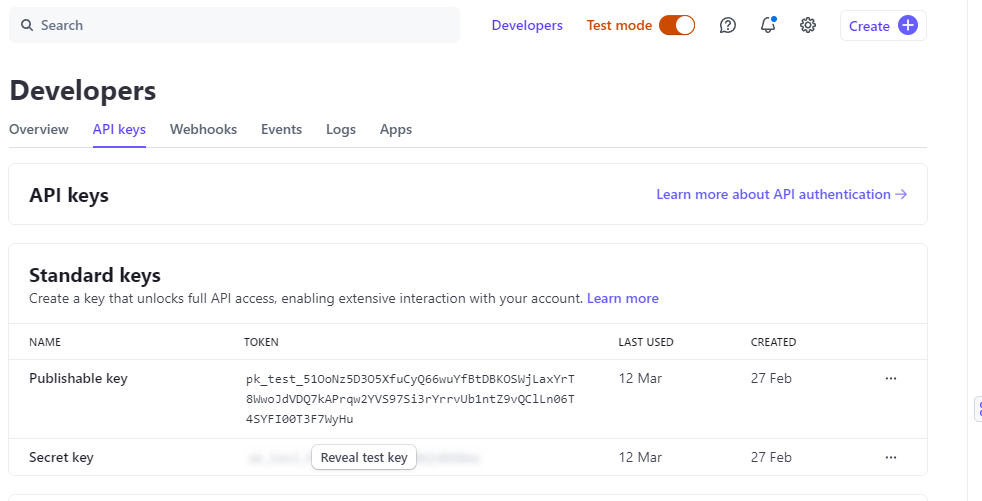982x501 pixels.
Task: Click the Reveal test key button
Action: coord(364,458)
